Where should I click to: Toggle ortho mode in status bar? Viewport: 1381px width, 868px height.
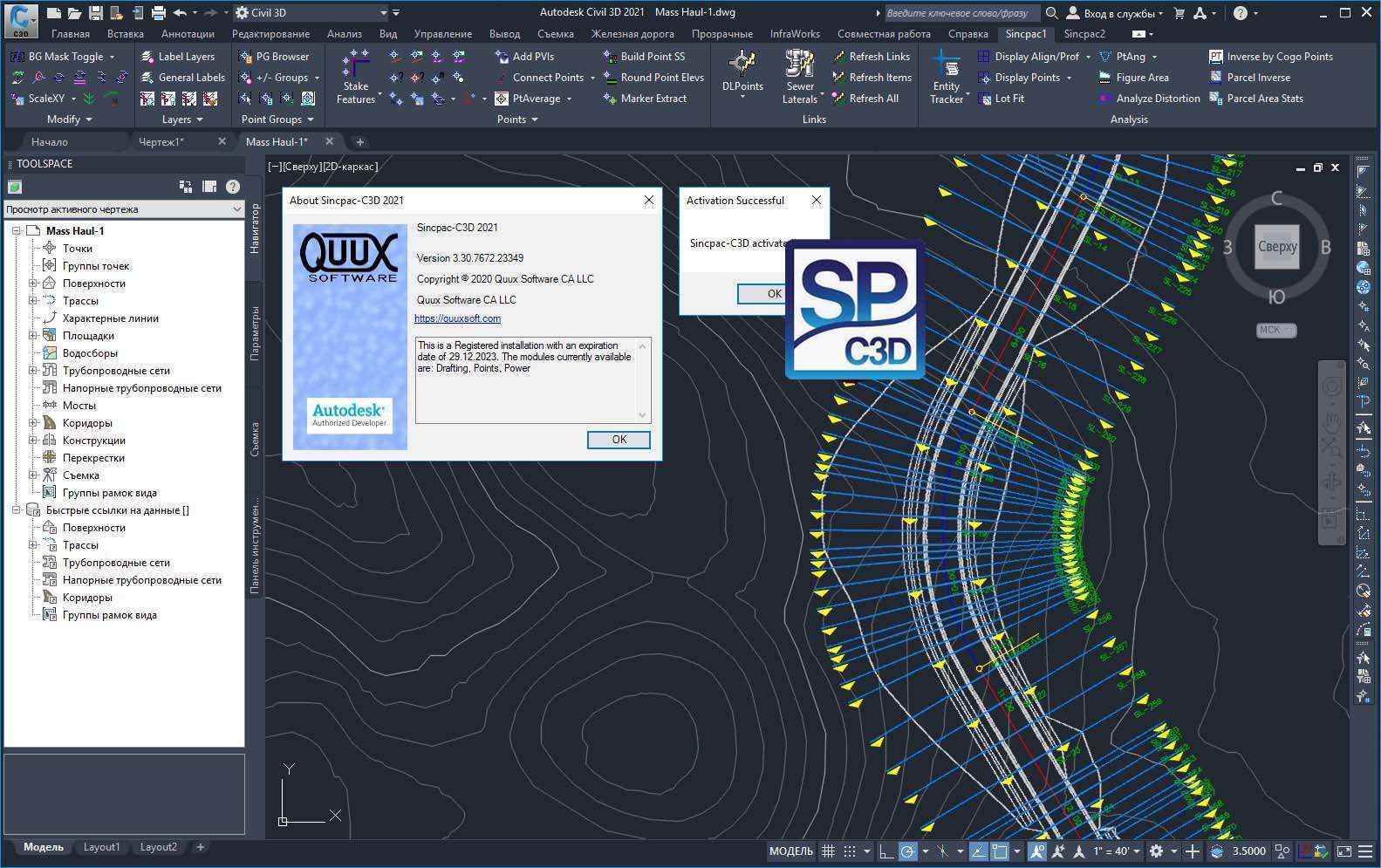click(885, 851)
